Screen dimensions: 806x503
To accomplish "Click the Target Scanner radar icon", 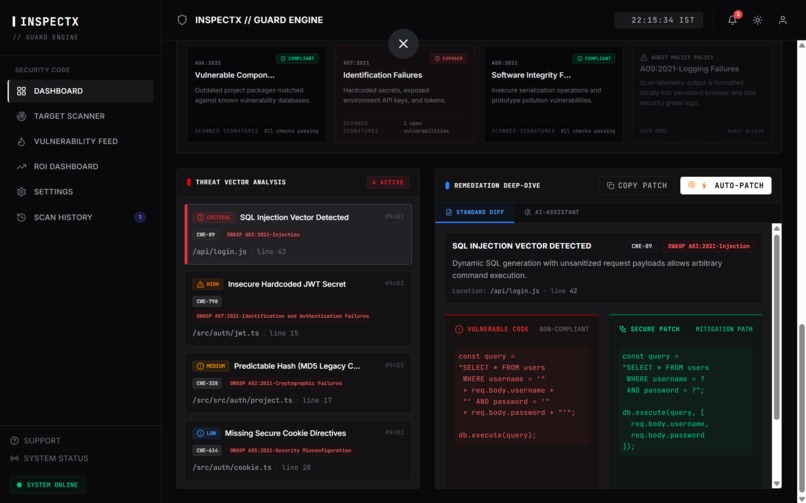I will (x=21, y=116).
